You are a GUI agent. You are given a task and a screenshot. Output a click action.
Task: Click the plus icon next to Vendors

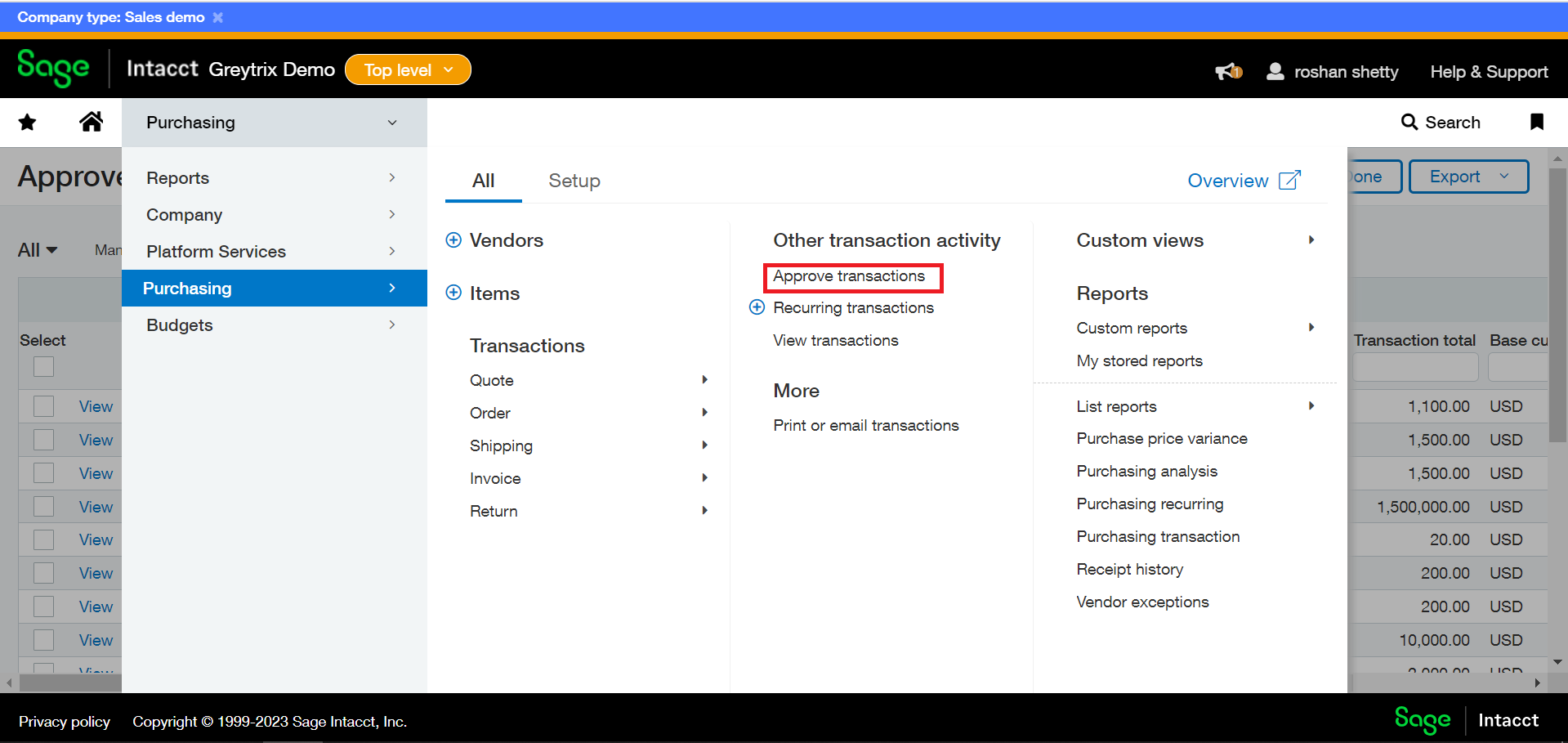pos(453,239)
